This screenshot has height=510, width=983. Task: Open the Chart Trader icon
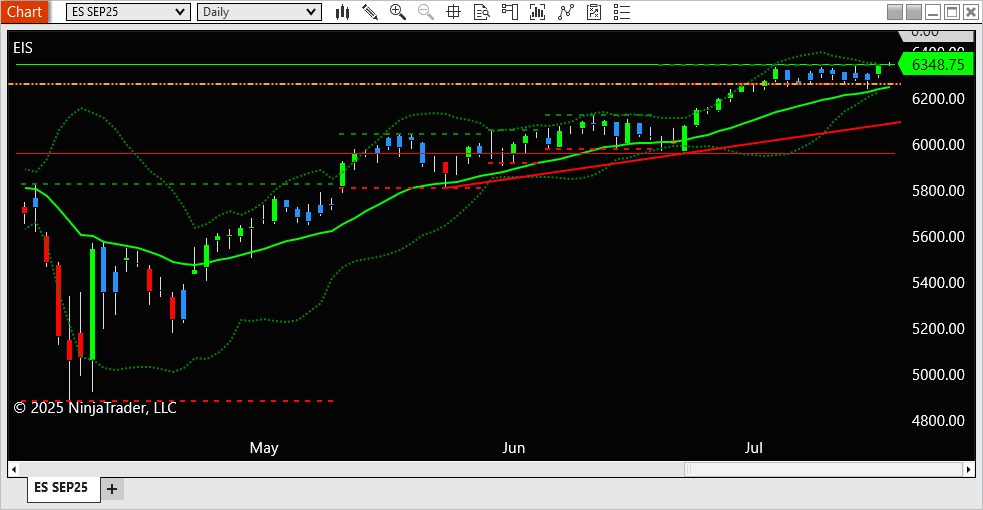pyautogui.click(x=510, y=12)
